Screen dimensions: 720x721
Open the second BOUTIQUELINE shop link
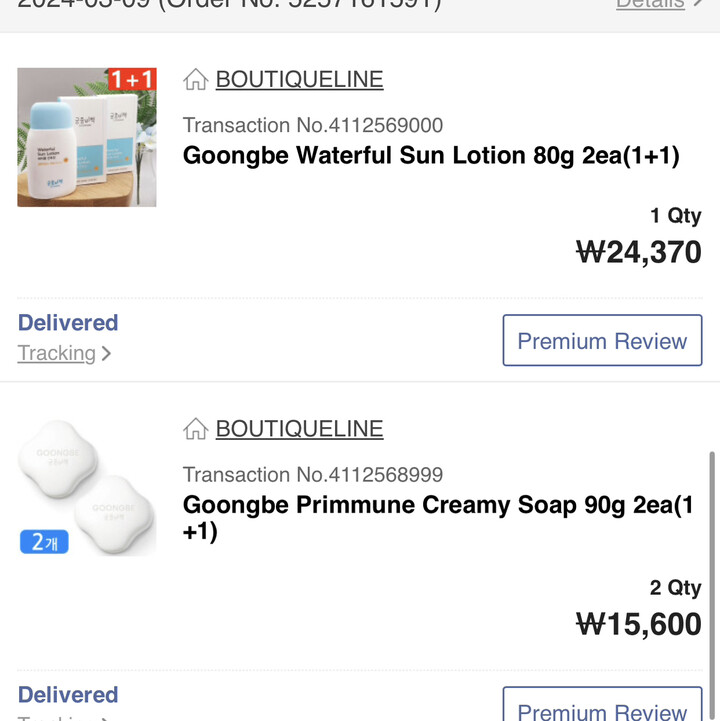click(299, 429)
